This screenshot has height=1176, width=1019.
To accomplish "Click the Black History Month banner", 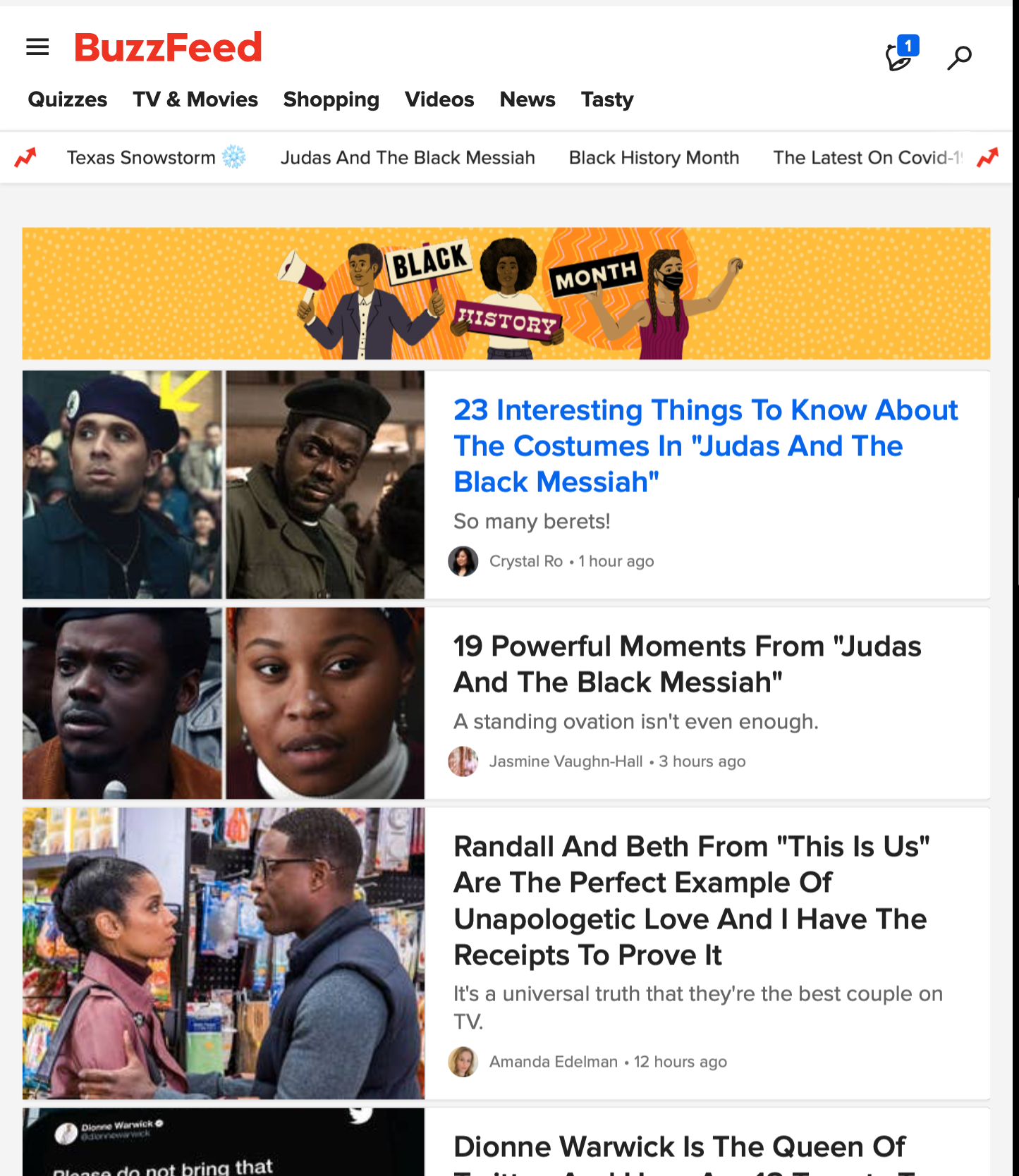I will coord(506,293).
